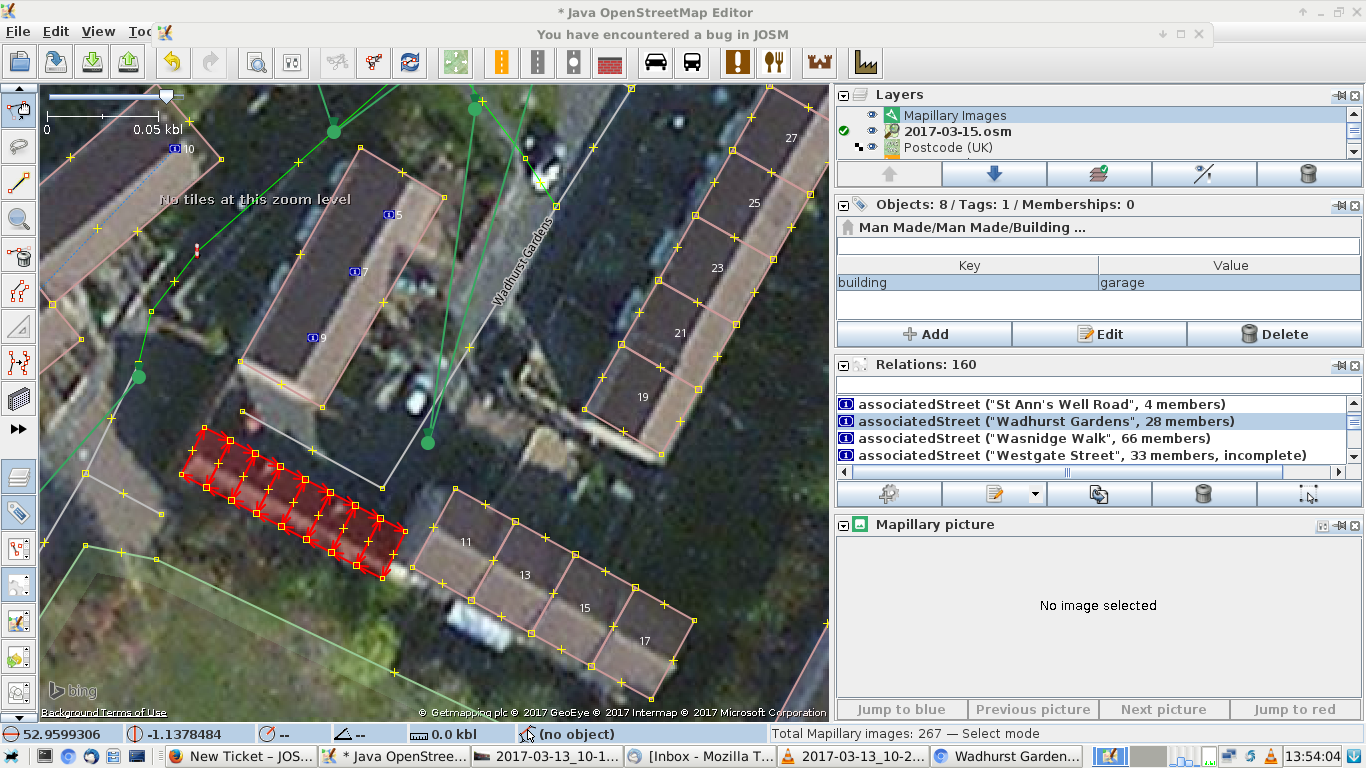The width and height of the screenshot is (1366, 768).
Task: Click the Search magnifier toolbar icon
Action: click(x=257, y=62)
